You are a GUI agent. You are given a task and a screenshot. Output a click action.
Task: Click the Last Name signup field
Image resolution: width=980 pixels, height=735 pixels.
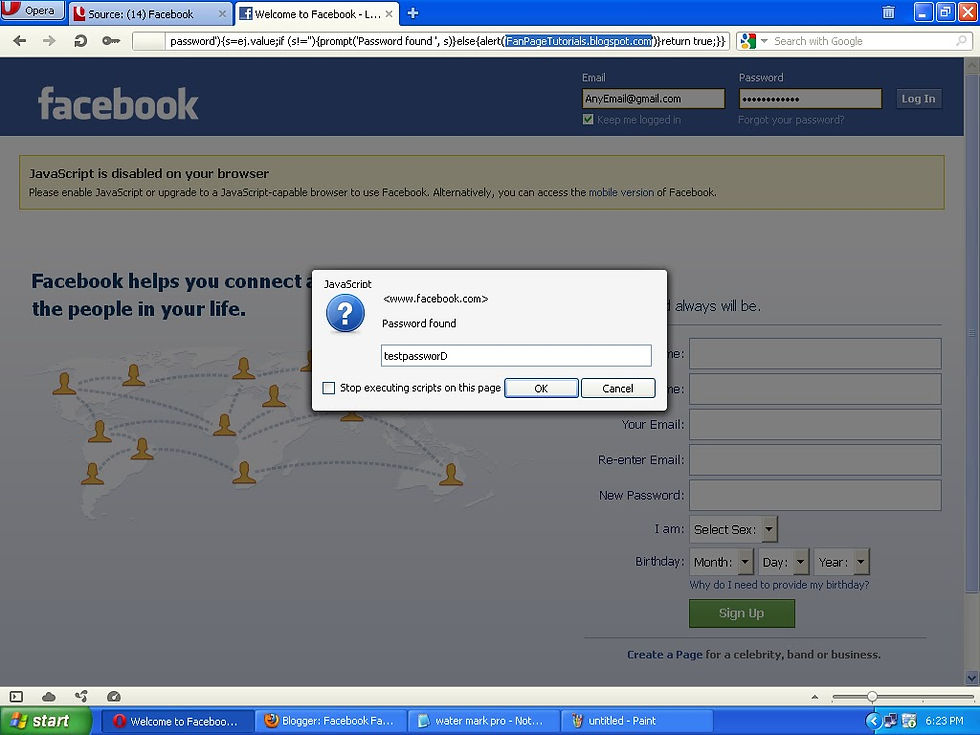point(815,389)
